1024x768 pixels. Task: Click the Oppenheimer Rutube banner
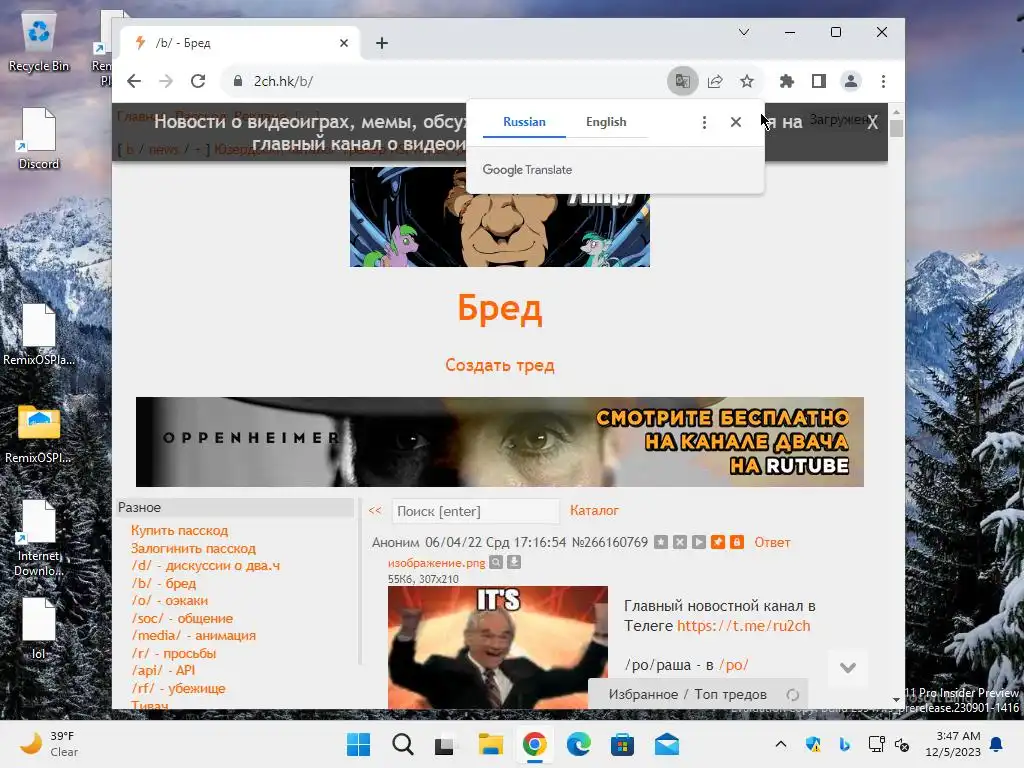pyautogui.click(x=500, y=441)
